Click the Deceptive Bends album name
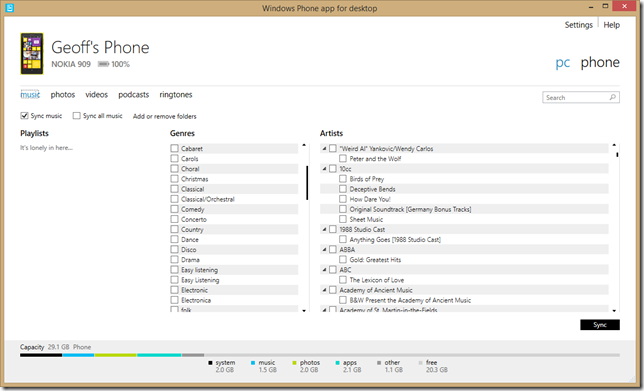 373,189
